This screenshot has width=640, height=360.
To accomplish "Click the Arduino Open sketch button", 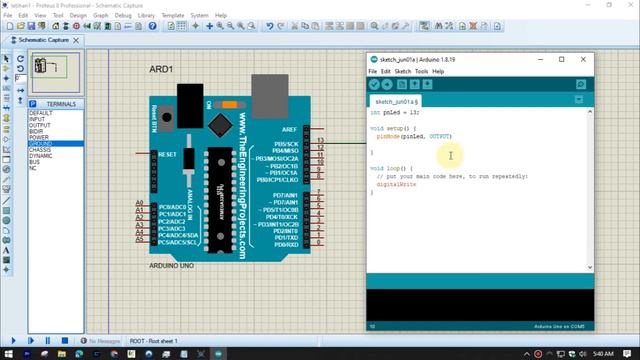I will tap(415, 84).
